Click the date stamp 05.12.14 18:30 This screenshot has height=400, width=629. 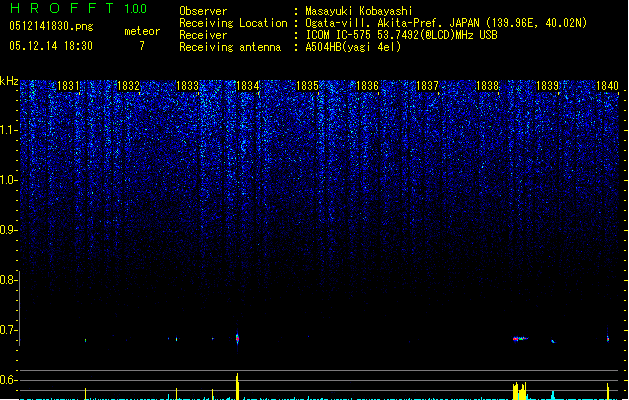coord(51,46)
